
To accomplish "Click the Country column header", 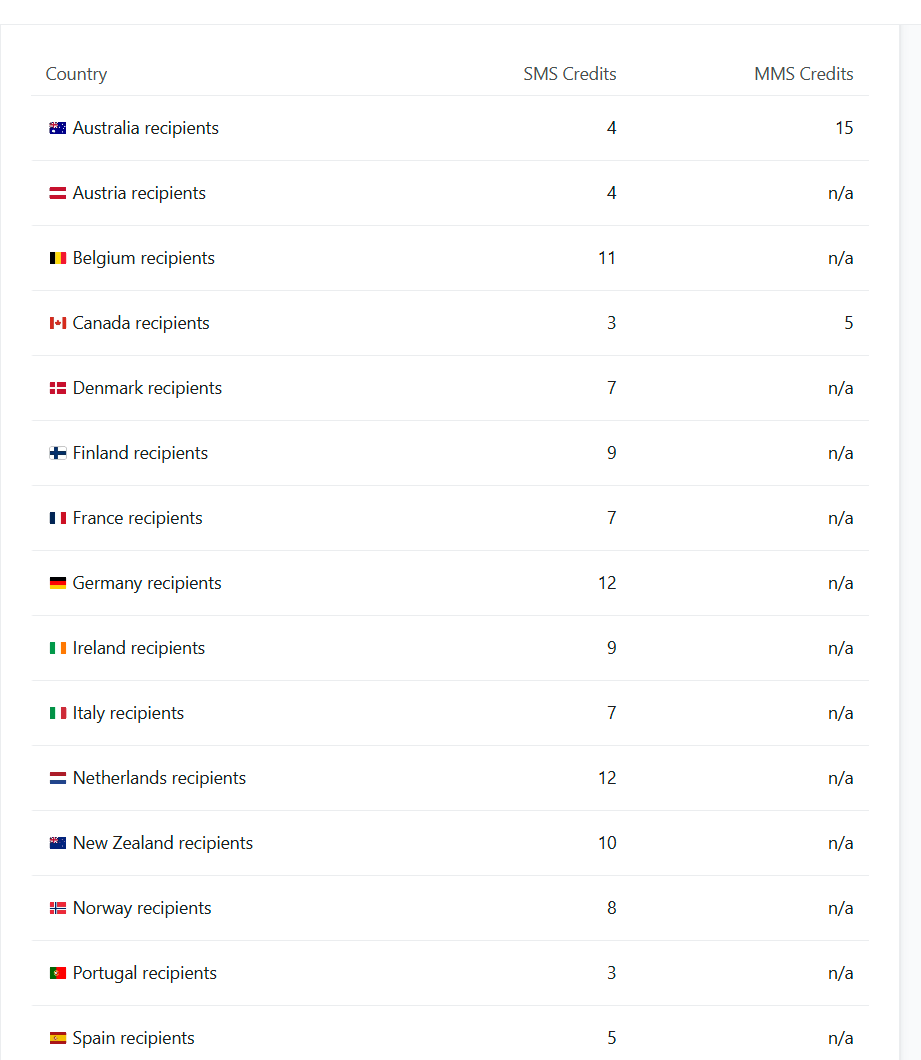I will point(76,74).
